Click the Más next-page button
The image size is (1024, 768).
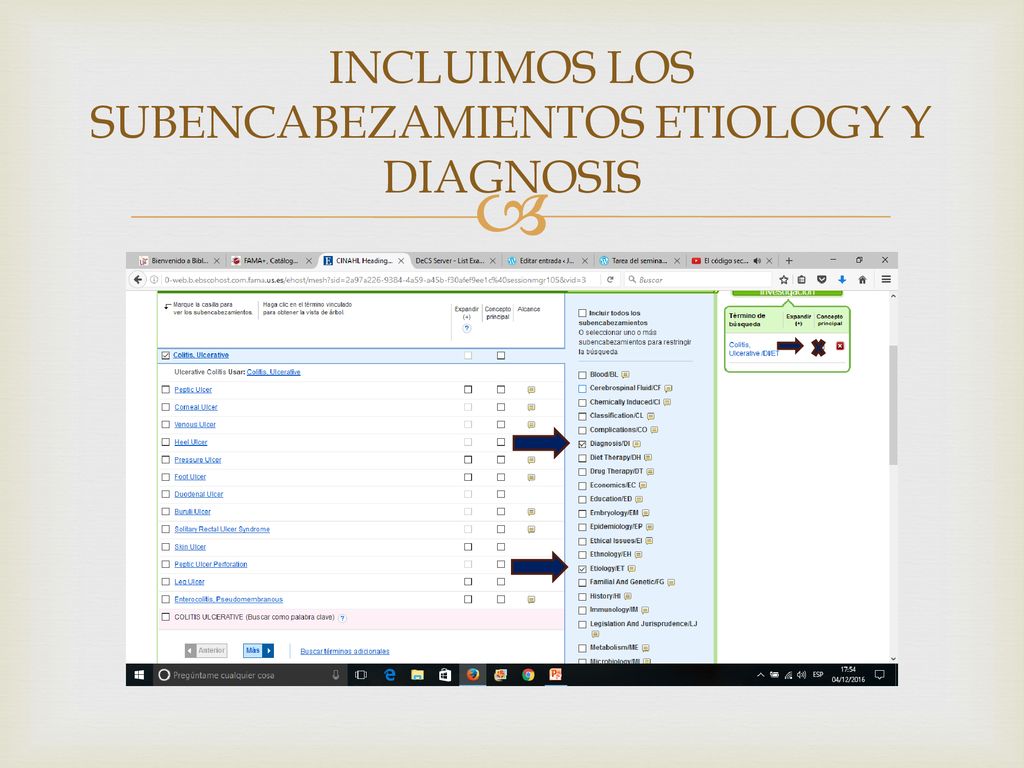[258, 650]
